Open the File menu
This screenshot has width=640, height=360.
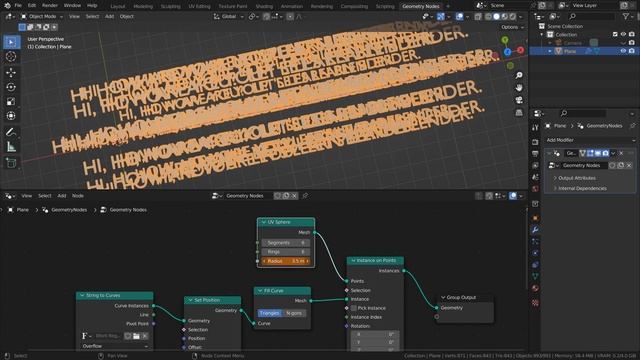pos(18,6)
